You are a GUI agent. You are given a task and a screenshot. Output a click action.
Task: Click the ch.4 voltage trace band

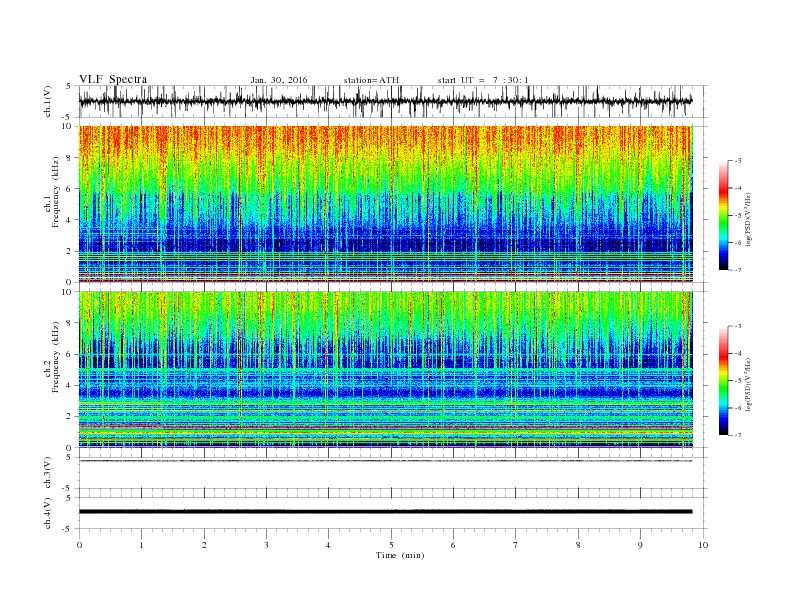tap(385, 512)
